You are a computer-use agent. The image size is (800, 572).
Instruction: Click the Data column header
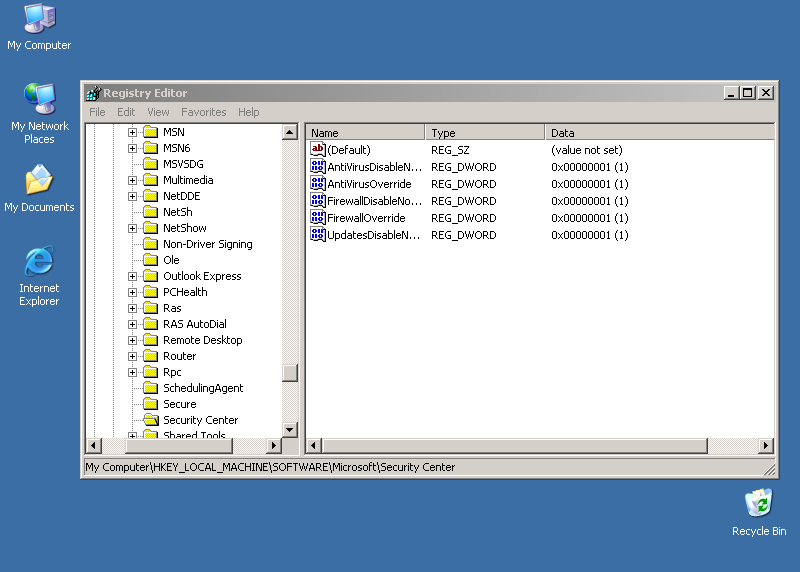coord(660,133)
